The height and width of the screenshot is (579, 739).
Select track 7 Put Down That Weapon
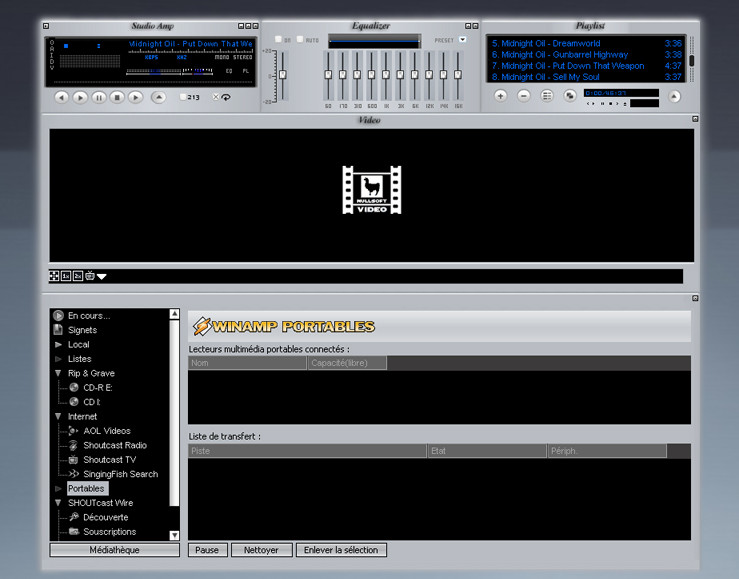click(586, 66)
